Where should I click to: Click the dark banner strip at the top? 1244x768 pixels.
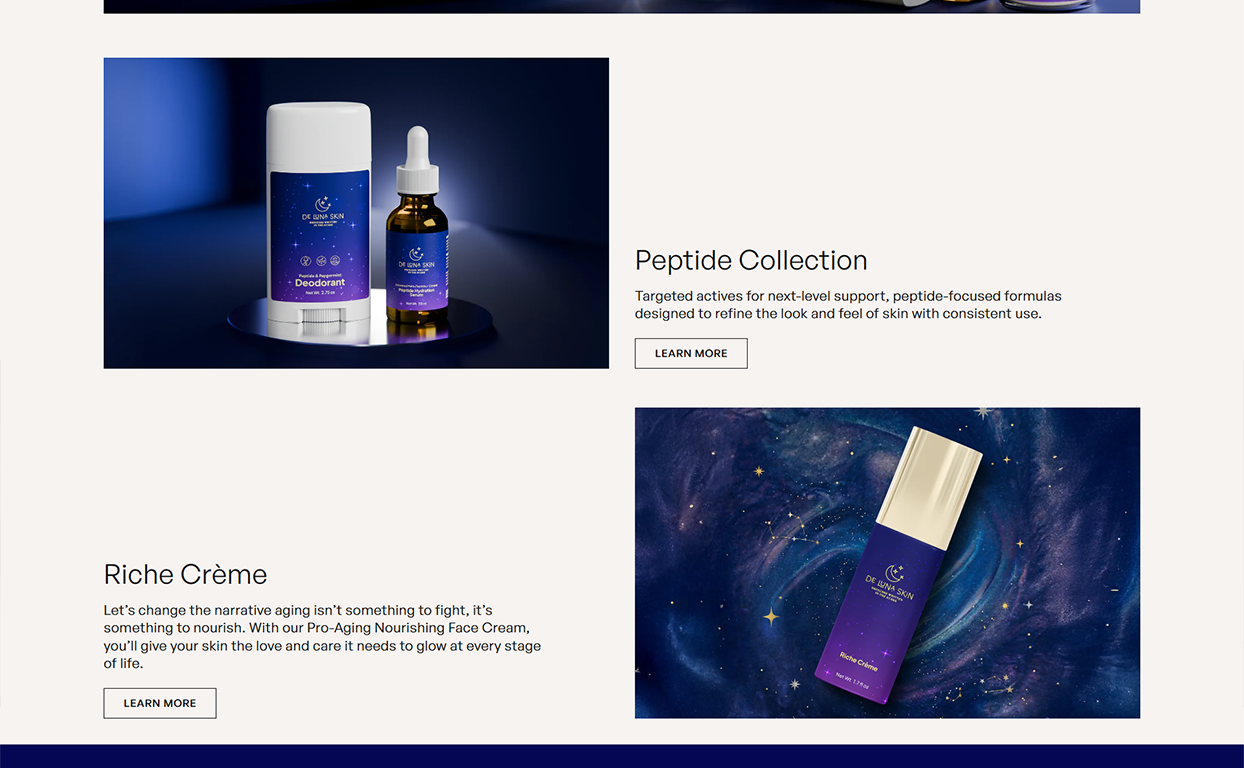click(622, 6)
